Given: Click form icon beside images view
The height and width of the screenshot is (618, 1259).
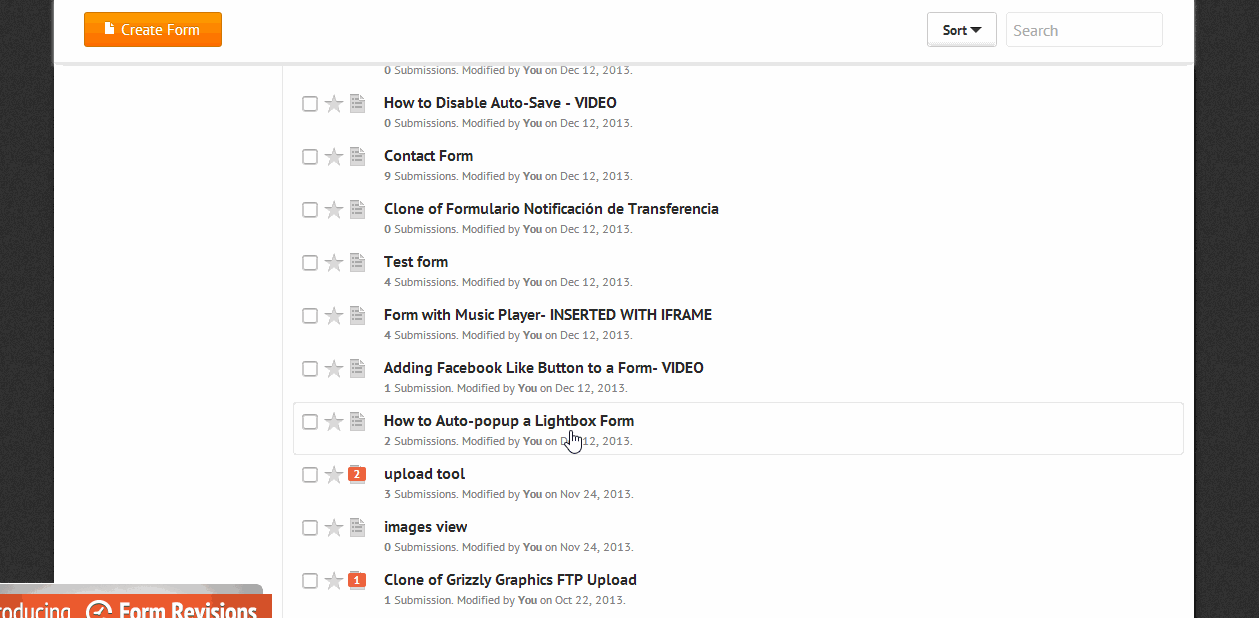Looking at the screenshot, I should coord(357,527).
